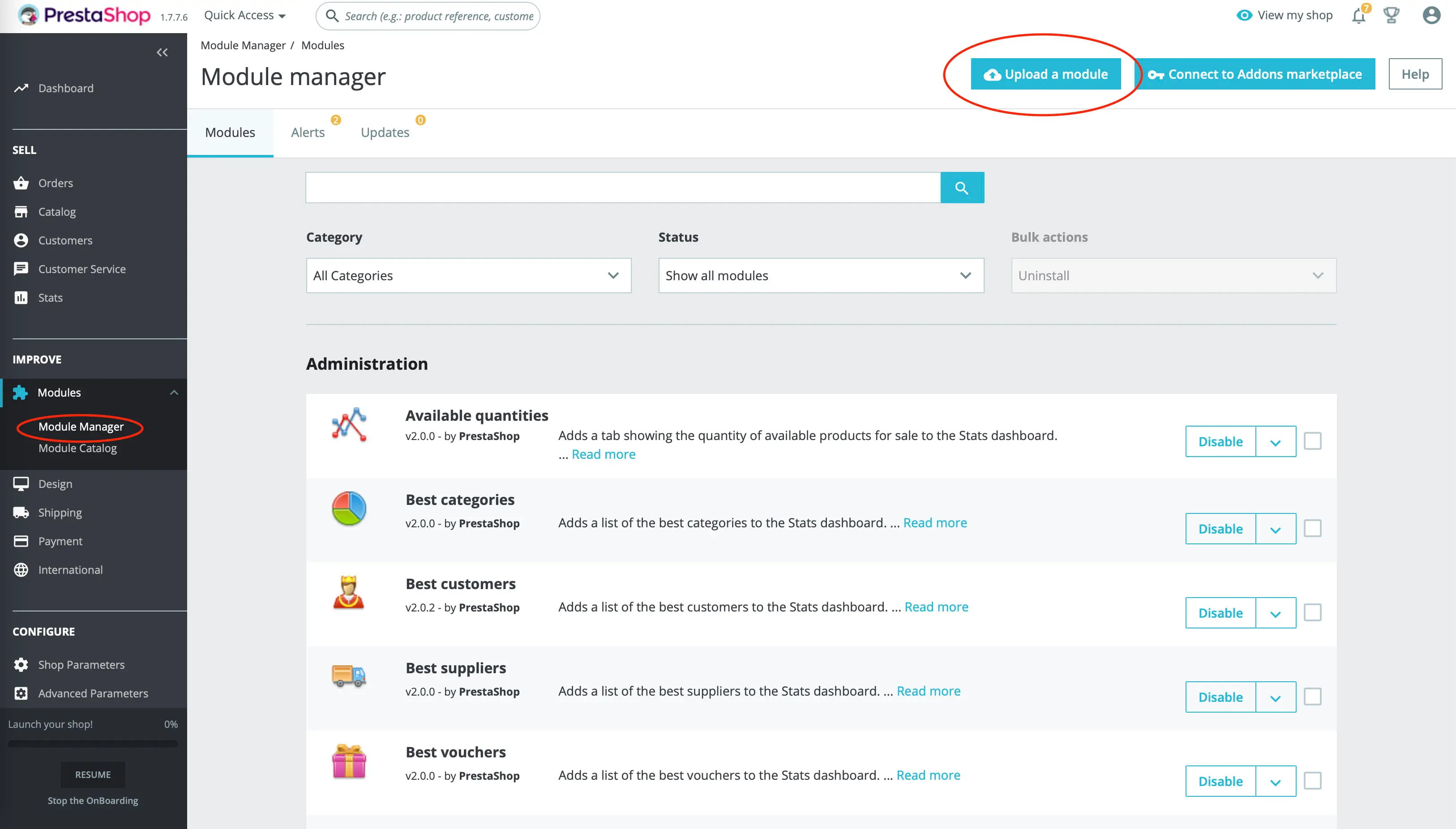
Task: Click the Orders basket icon
Action: tap(21, 183)
